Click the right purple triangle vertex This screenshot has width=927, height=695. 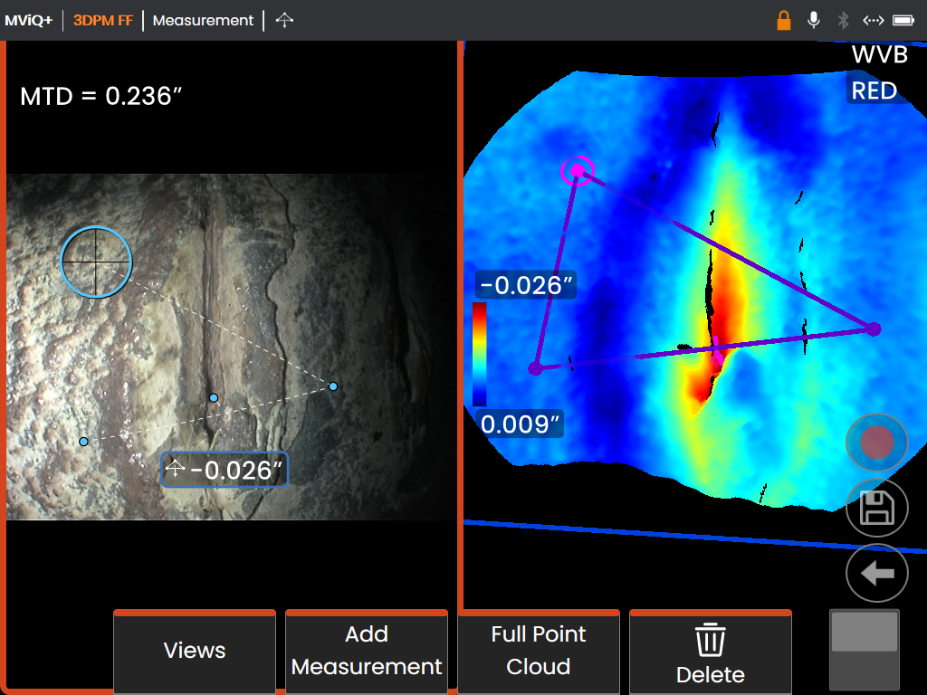click(873, 329)
